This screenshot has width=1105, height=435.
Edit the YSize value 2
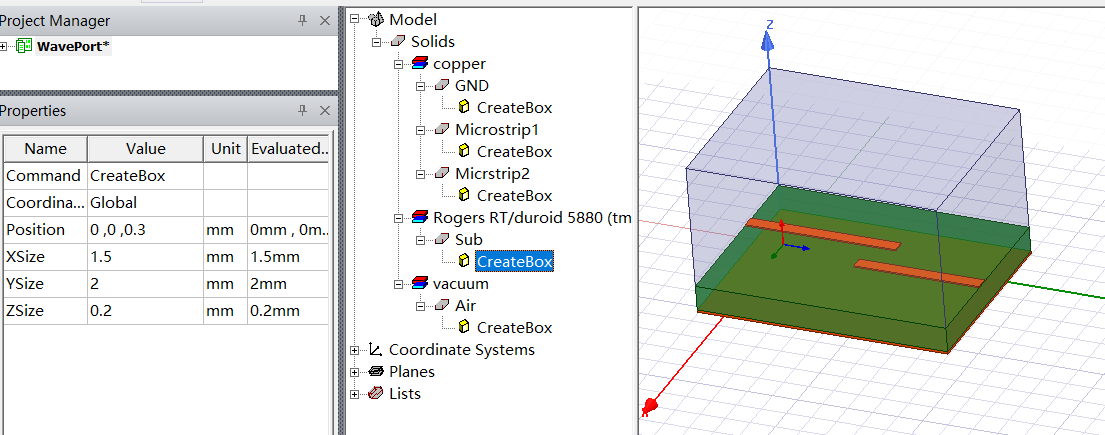tap(146, 283)
